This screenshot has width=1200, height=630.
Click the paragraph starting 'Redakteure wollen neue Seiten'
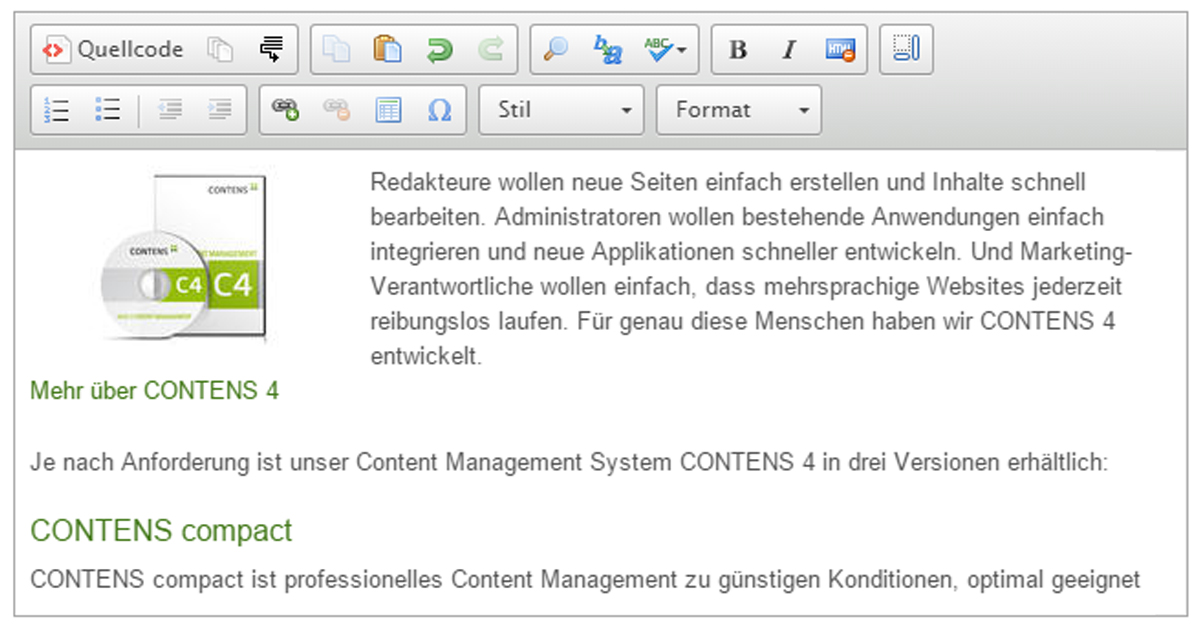click(750, 269)
